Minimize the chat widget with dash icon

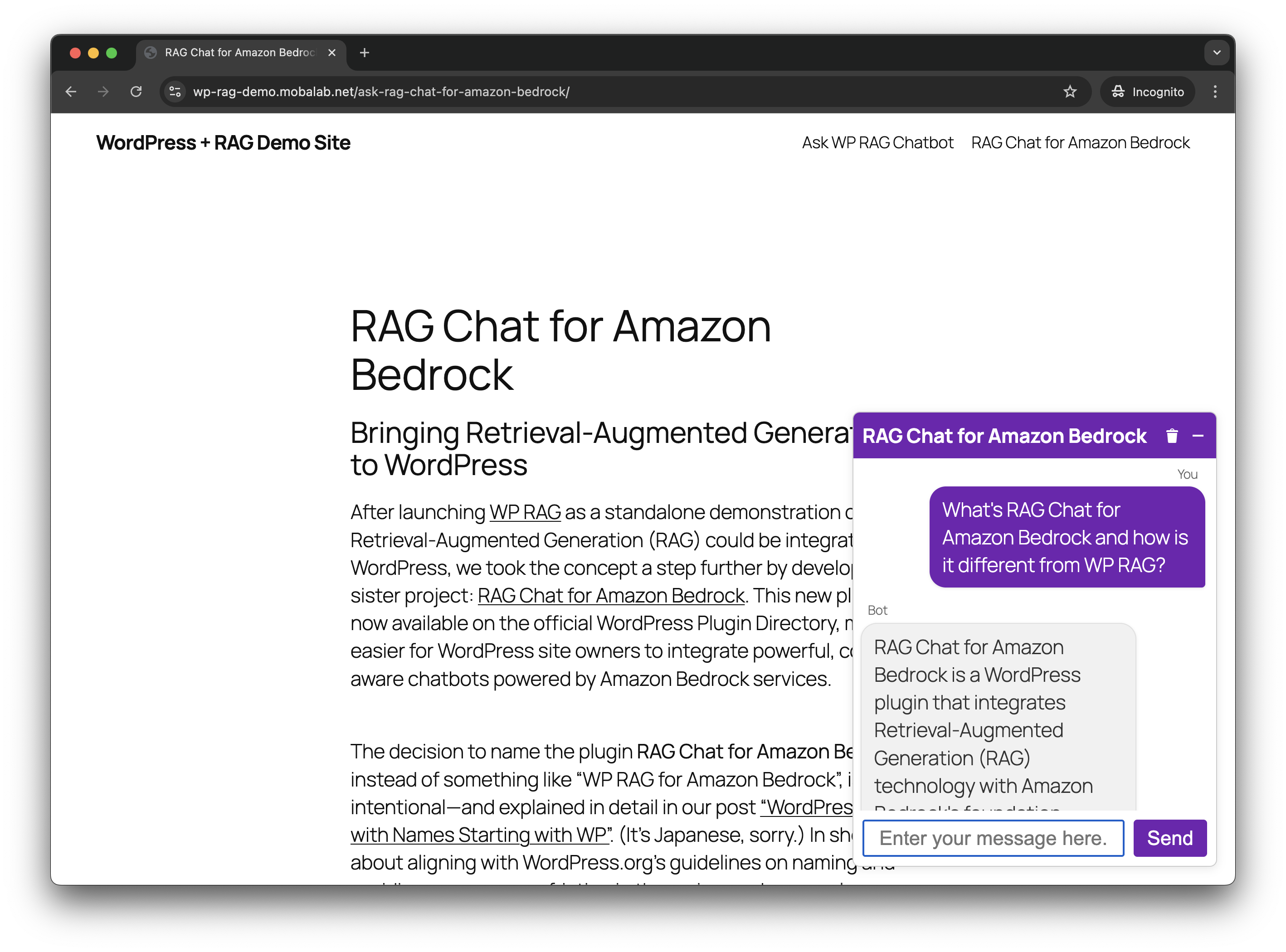(1198, 436)
